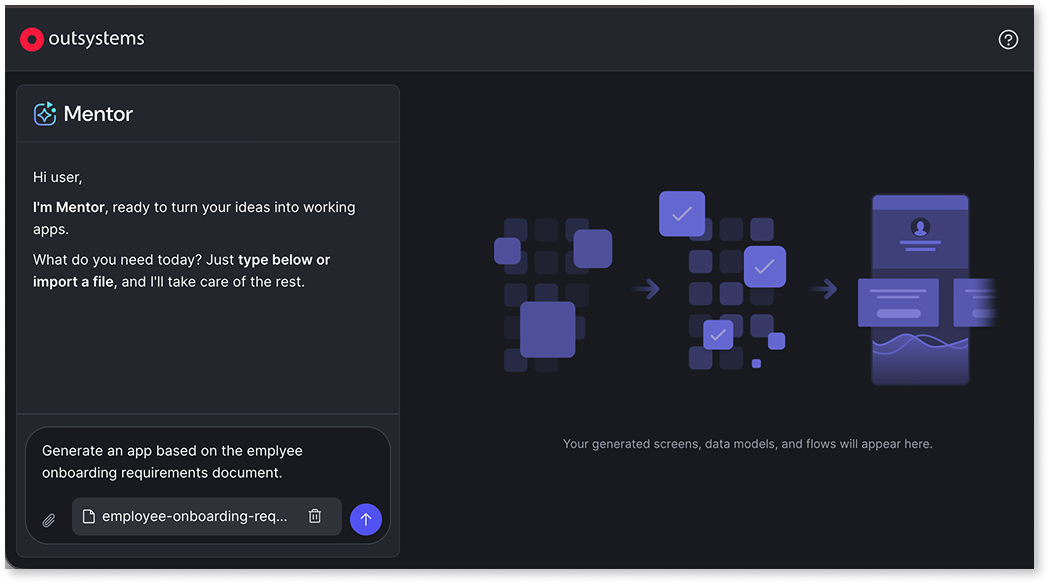Click the Mentor panel title
The width and height of the screenshot is (1049, 584).
point(98,114)
